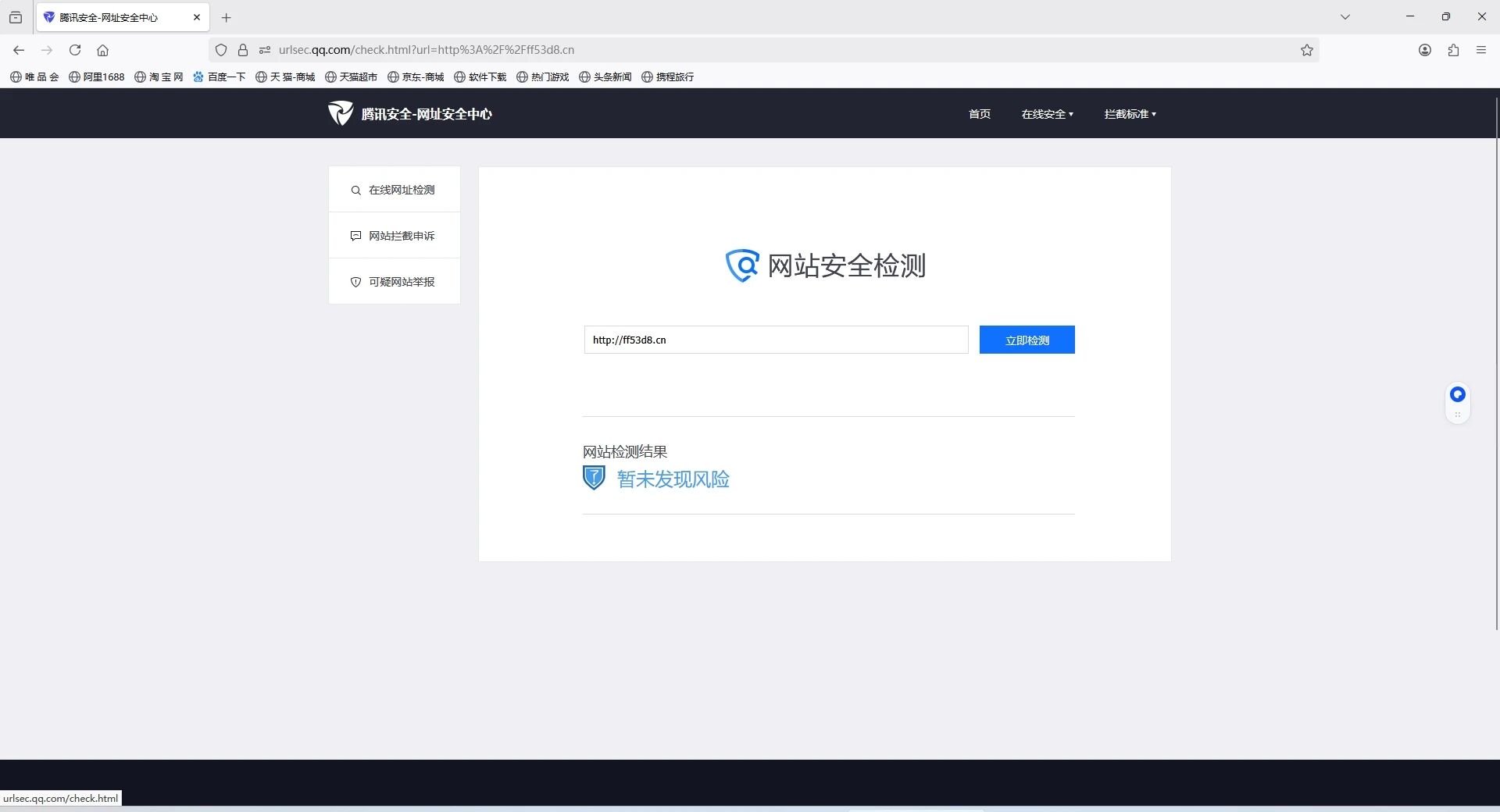This screenshot has width=1500, height=812.
Task: Click the URL input field containing http://ff53d8.cn
Action: [x=777, y=340]
